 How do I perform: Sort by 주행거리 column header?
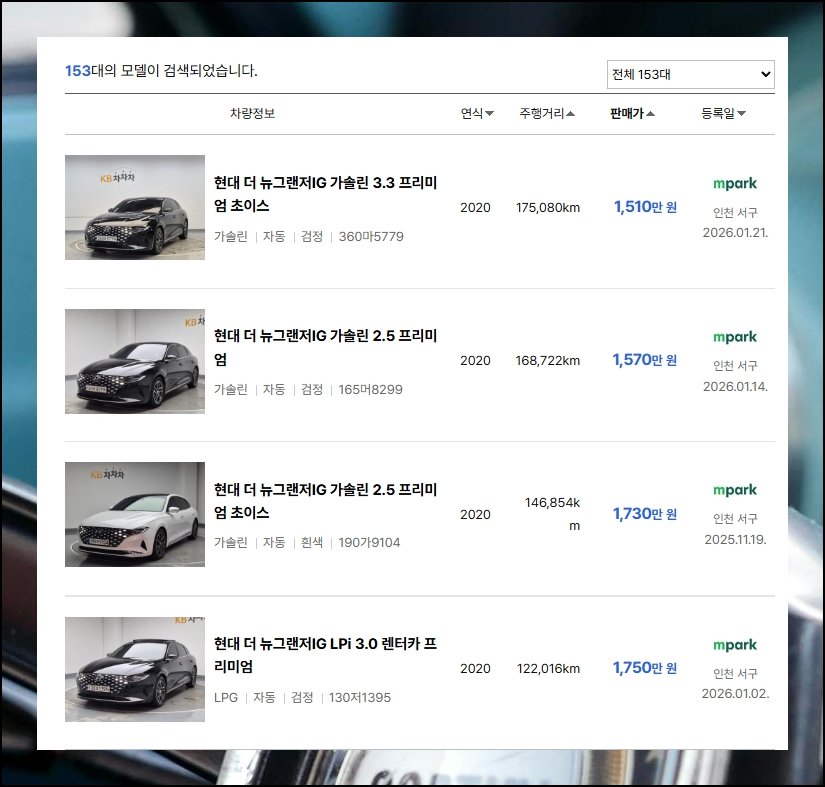pos(547,113)
